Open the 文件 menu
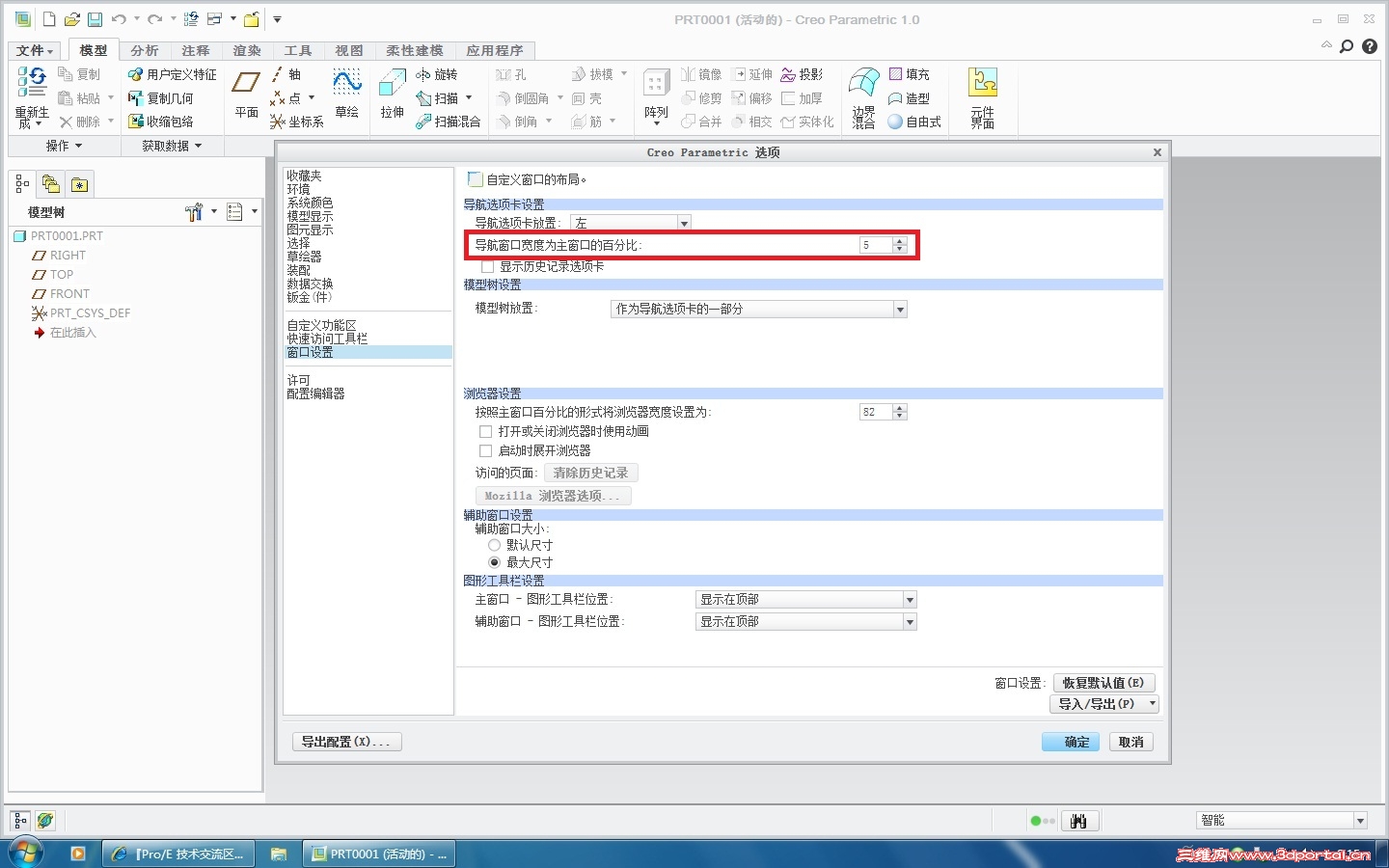1389x868 pixels. point(35,50)
